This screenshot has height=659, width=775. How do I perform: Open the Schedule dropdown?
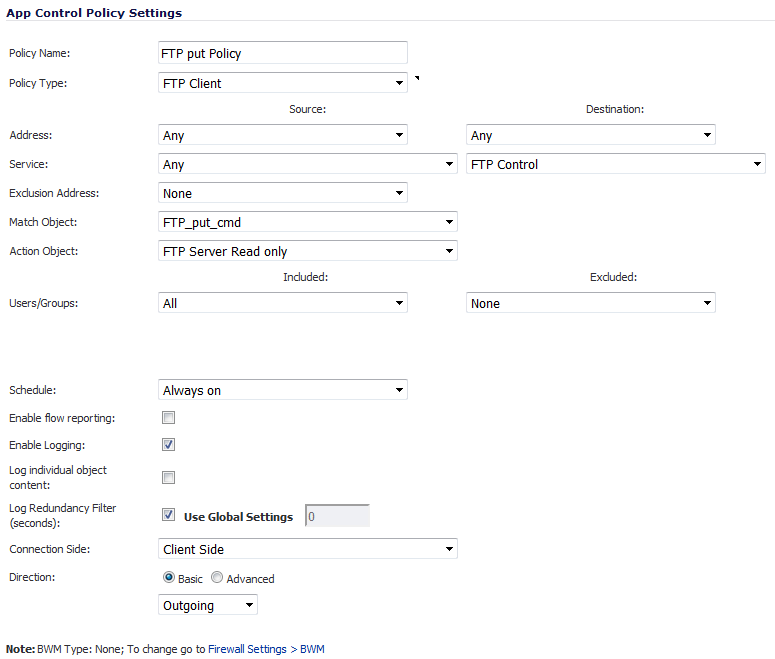tap(283, 390)
